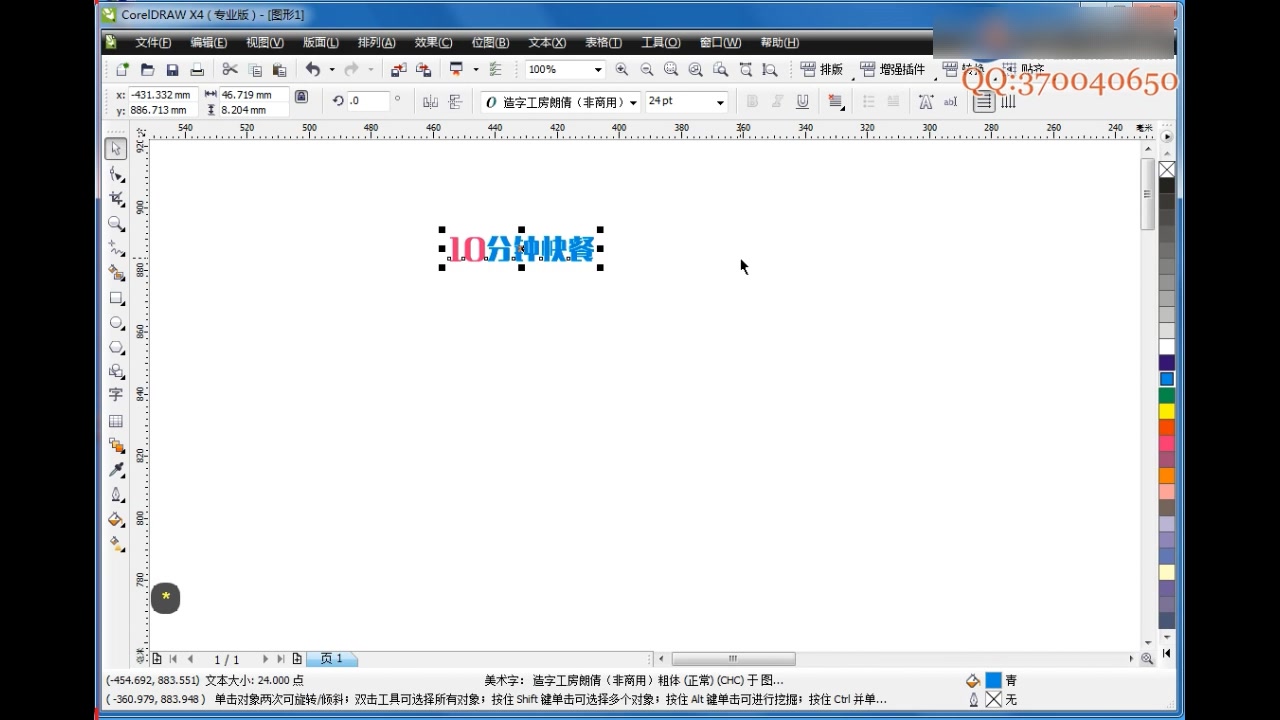
Task: Open the character formatting dialog
Action: point(926,102)
